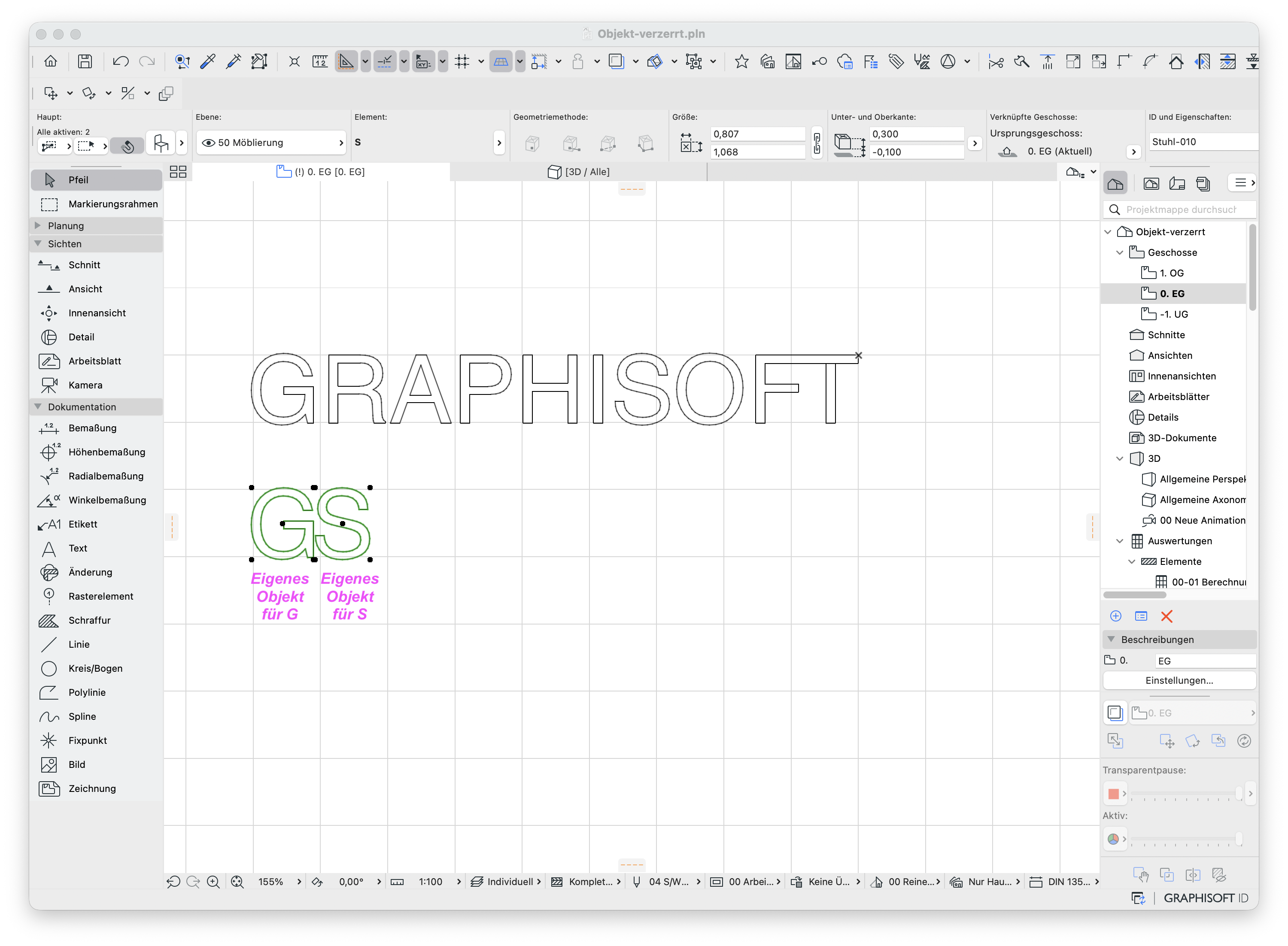Click the Einstellungen... button
The height and width of the screenshot is (946, 1288).
pyautogui.click(x=1179, y=681)
